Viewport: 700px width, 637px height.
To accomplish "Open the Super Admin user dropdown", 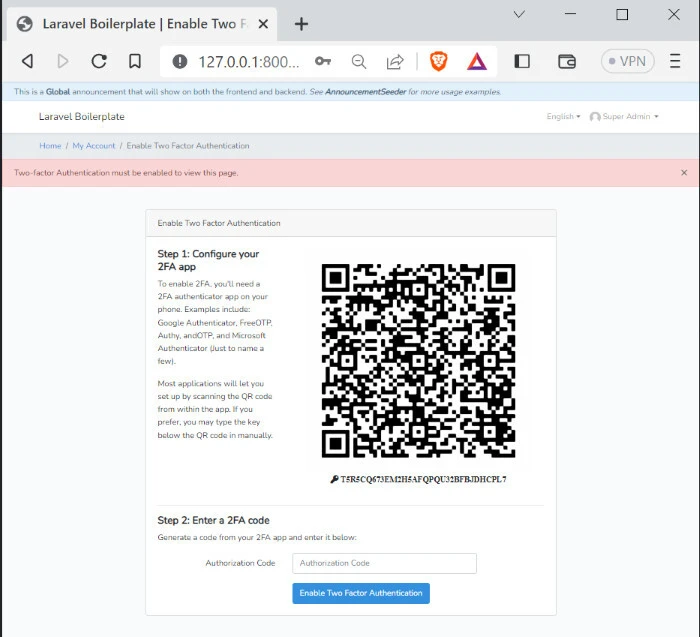I will pyautogui.click(x=624, y=117).
